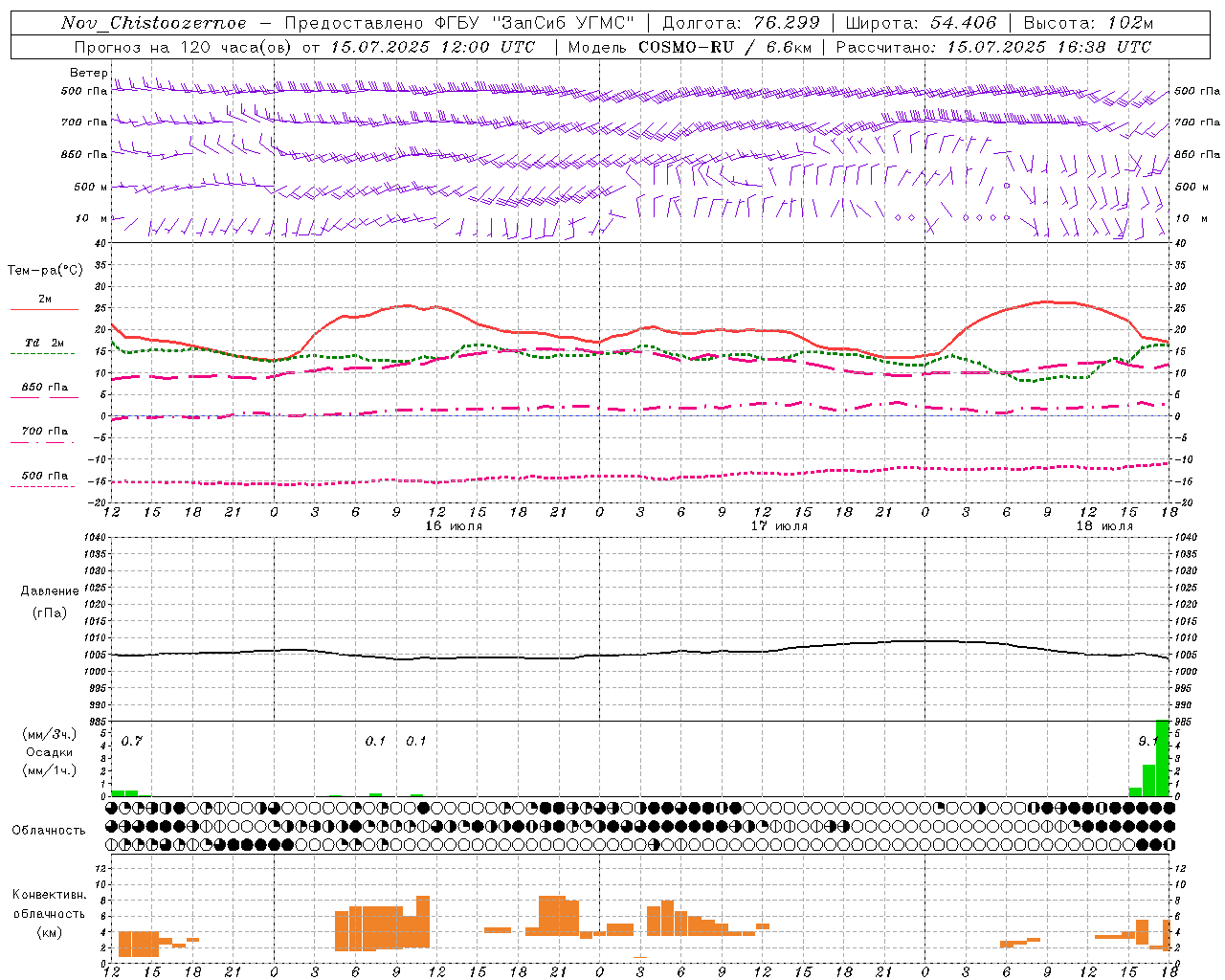
Task: Click the 0.7 precipitation amount value
Action: (131, 742)
